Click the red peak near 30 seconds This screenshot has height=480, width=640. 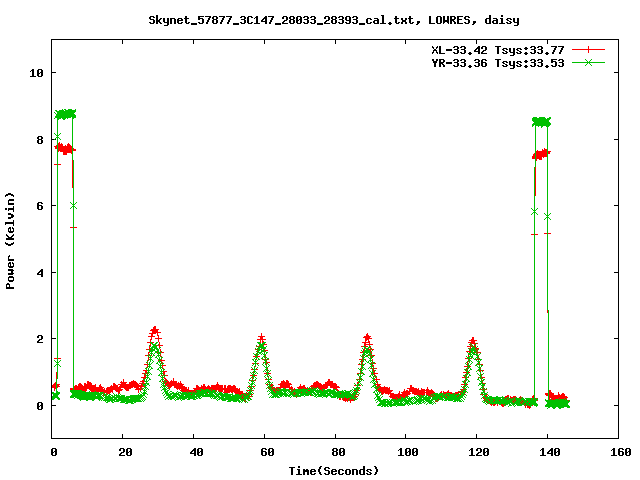pyautogui.click(x=154, y=331)
